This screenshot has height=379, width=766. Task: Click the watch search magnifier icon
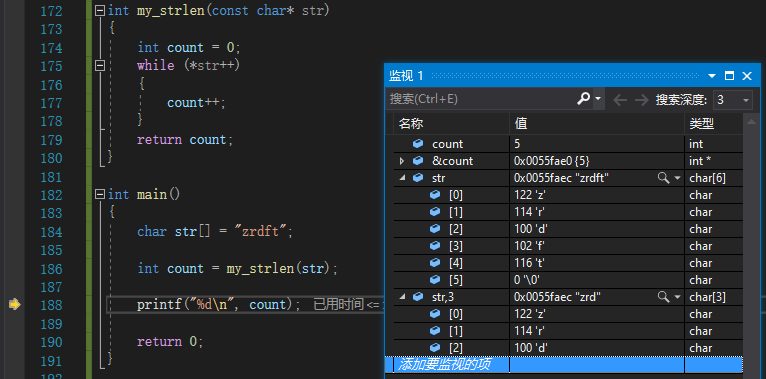(x=584, y=99)
